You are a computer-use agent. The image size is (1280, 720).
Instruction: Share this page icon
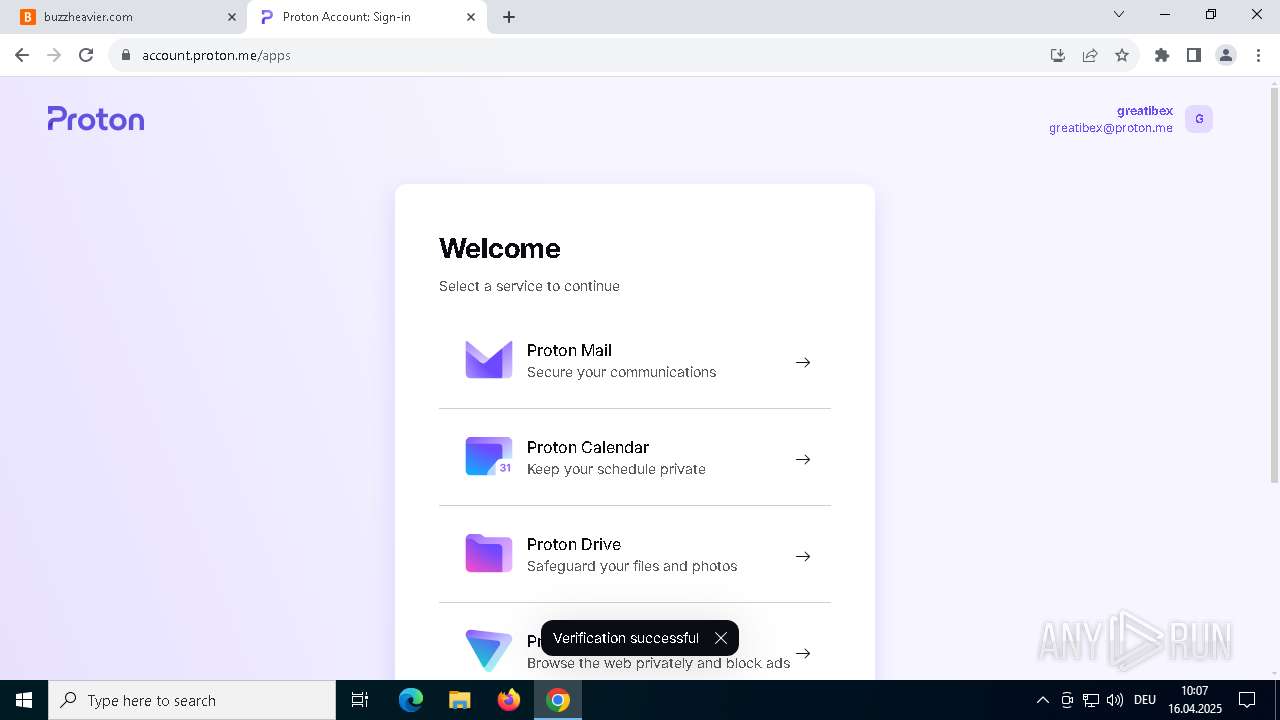[x=1090, y=55]
